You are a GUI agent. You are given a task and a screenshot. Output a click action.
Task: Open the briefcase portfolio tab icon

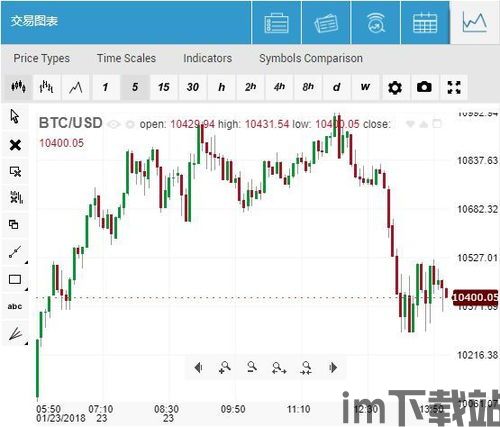click(x=276, y=23)
